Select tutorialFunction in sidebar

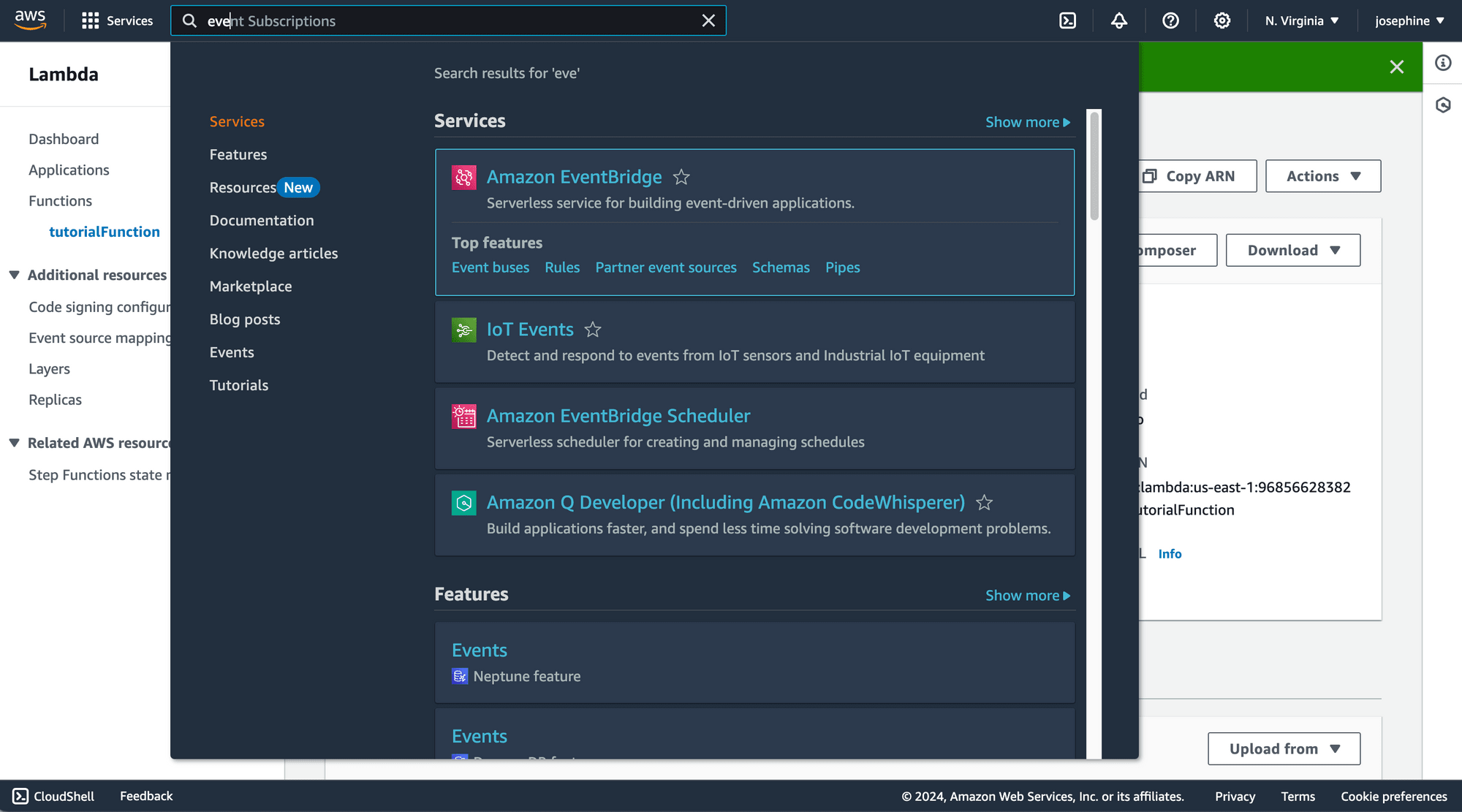[x=104, y=232]
